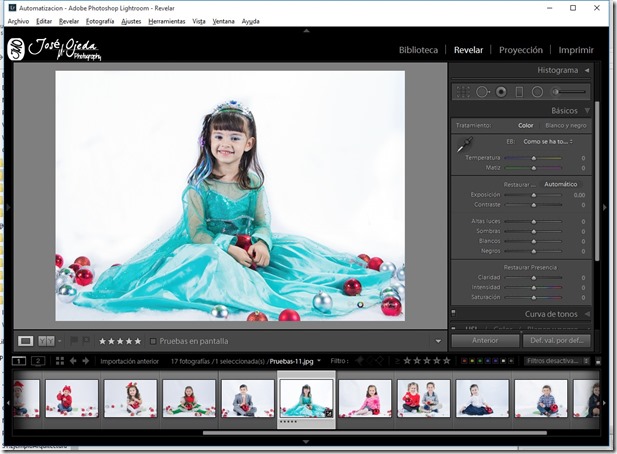Go forward with the right arrow
The image size is (617, 454).
[86, 361]
